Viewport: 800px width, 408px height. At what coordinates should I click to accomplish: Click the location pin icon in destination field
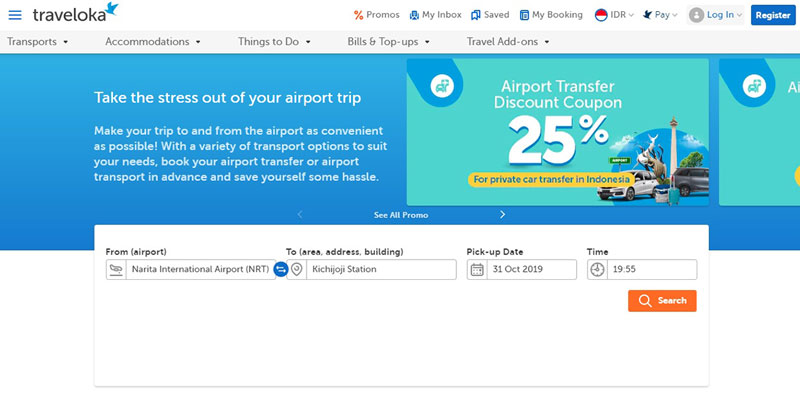(x=296, y=270)
